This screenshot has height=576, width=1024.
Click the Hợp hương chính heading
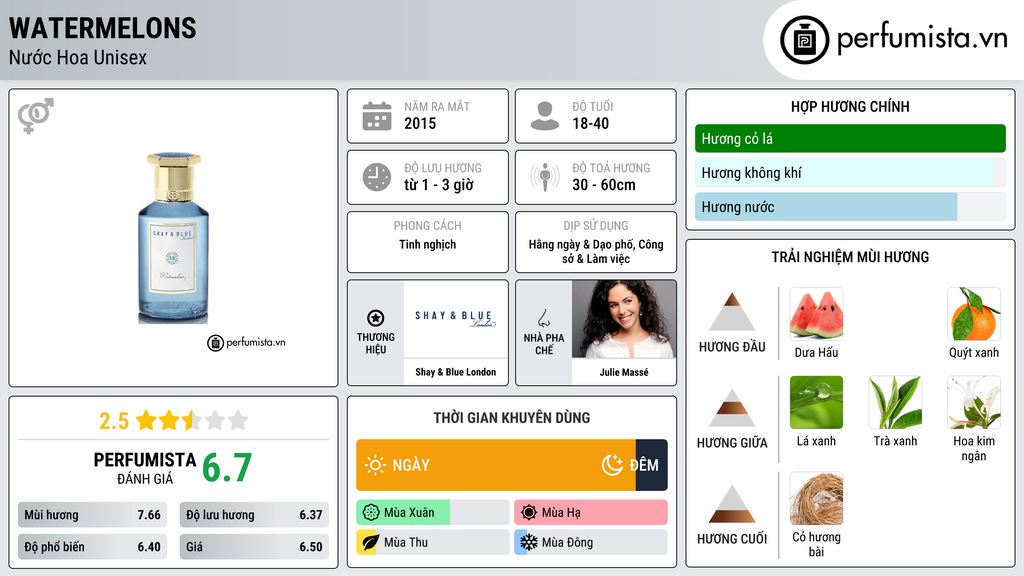[x=850, y=106]
